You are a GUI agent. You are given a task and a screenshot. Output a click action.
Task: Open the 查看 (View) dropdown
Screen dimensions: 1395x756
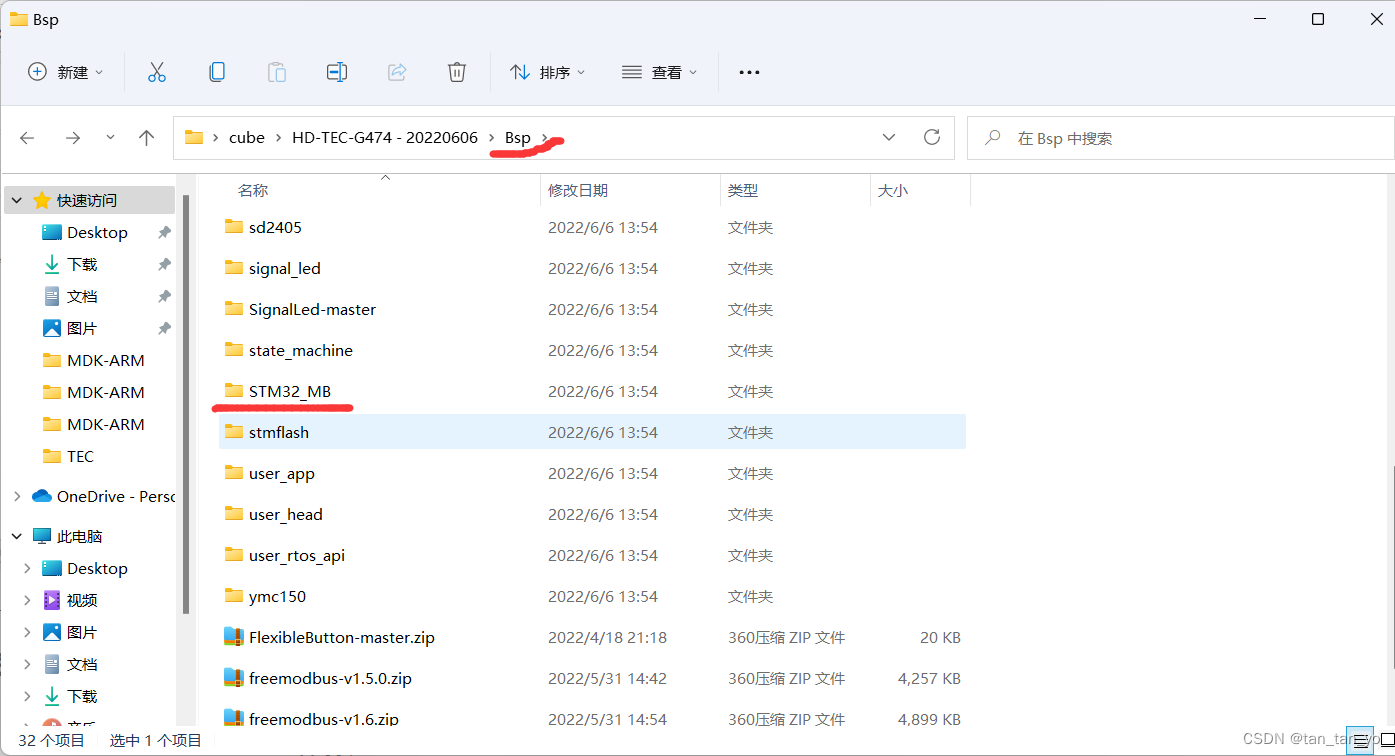(659, 72)
